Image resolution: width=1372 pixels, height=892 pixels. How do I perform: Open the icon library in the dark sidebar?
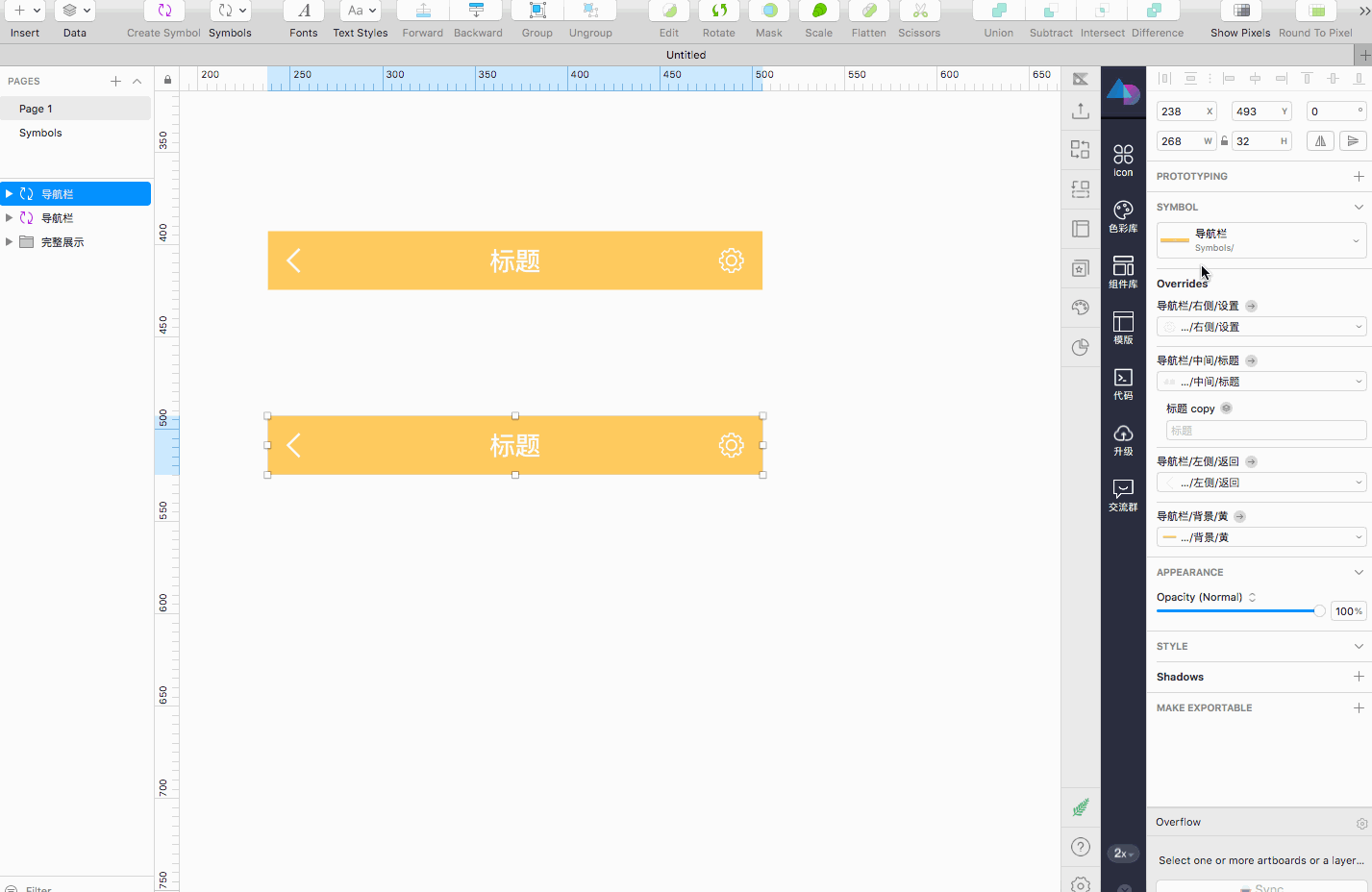click(x=1123, y=161)
